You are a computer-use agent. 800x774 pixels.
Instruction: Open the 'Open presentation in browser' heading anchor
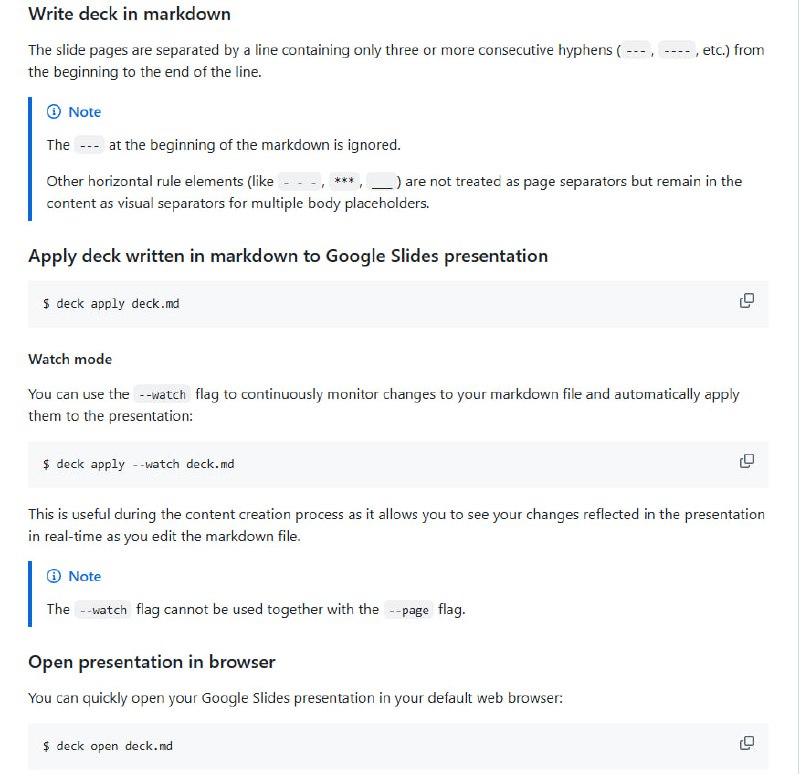[x=153, y=662]
